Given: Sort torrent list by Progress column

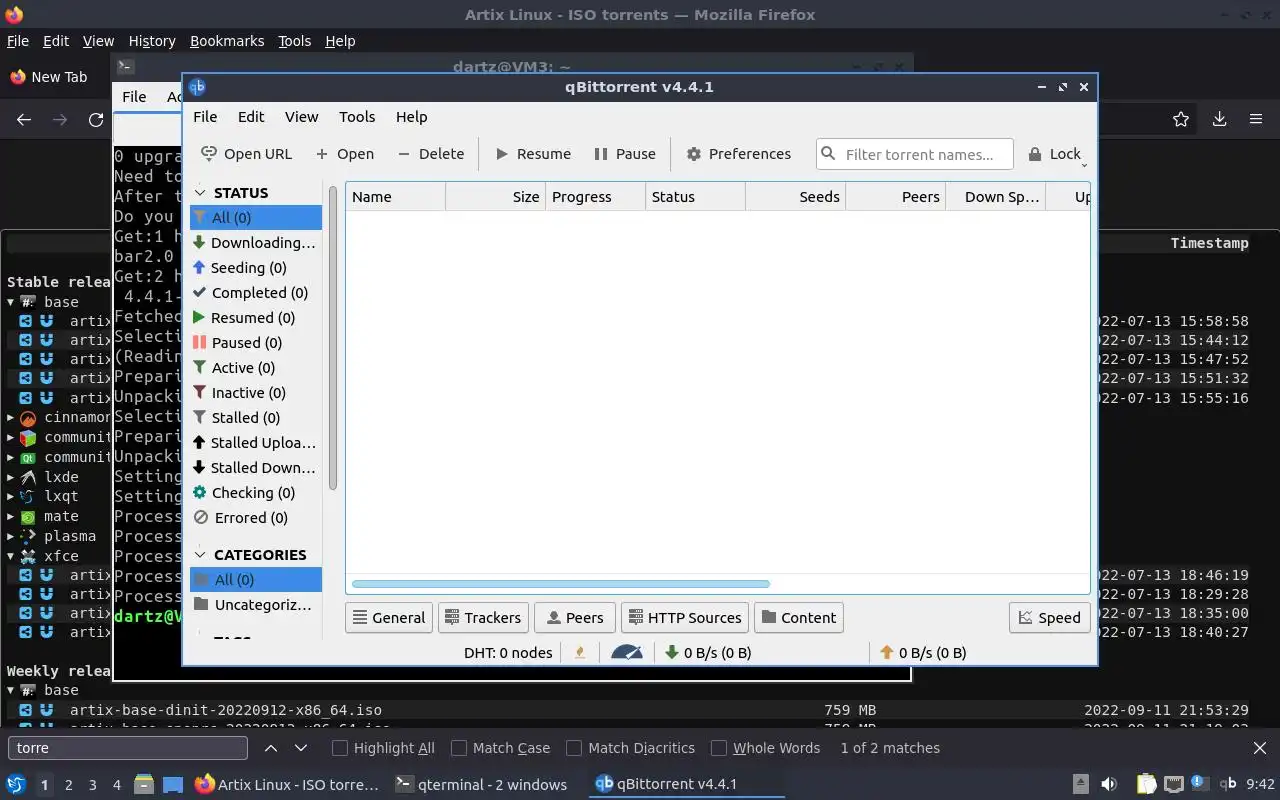Looking at the screenshot, I should click(x=595, y=197).
